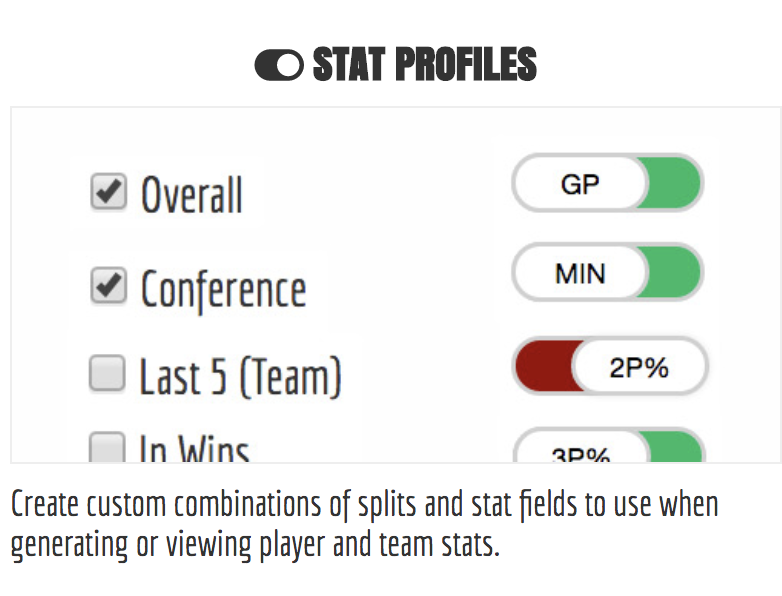782x596 pixels.
Task: Click the Conference label text
Action: (223, 290)
